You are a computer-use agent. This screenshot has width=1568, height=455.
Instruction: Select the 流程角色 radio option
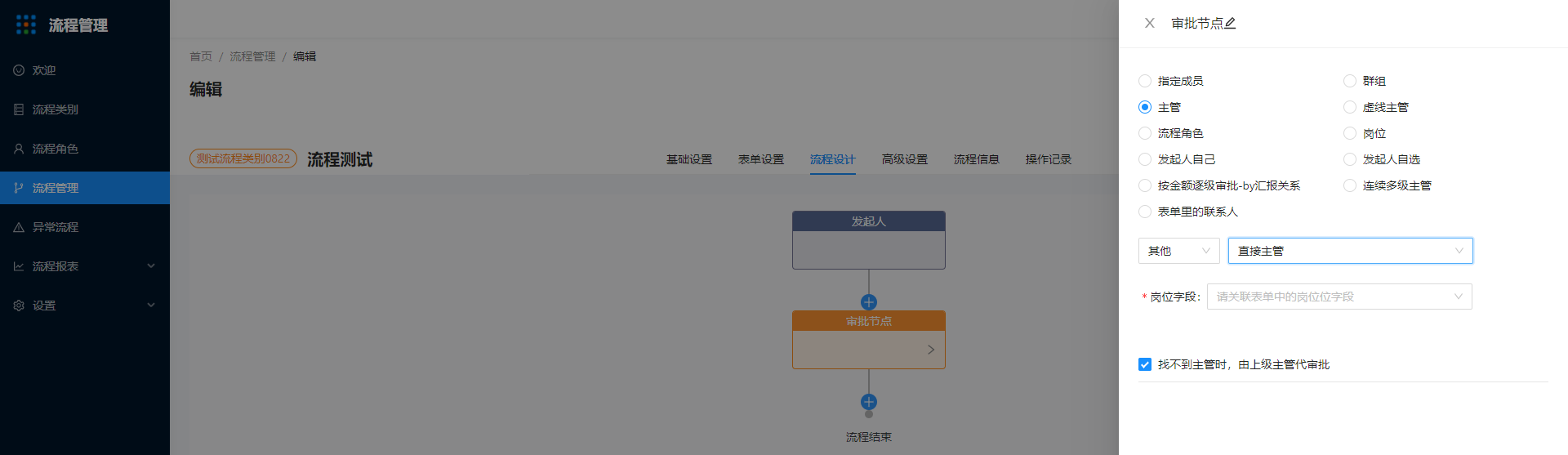(x=1145, y=133)
